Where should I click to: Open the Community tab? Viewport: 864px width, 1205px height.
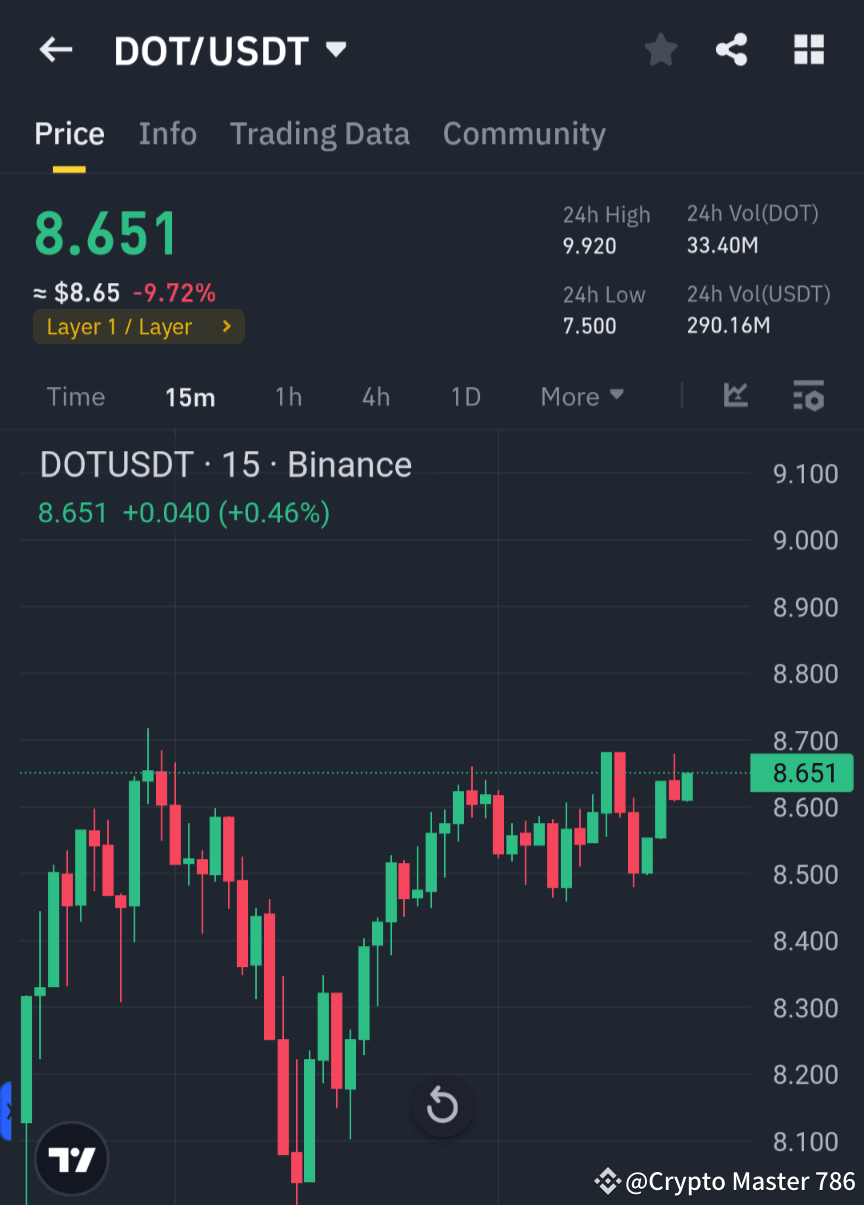[x=524, y=133]
